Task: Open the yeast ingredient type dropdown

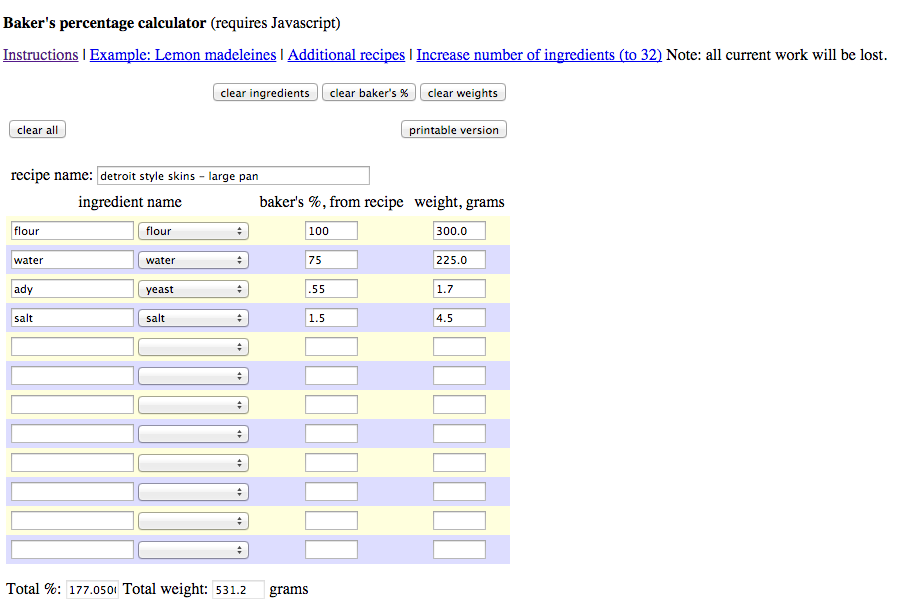Action: (193, 289)
